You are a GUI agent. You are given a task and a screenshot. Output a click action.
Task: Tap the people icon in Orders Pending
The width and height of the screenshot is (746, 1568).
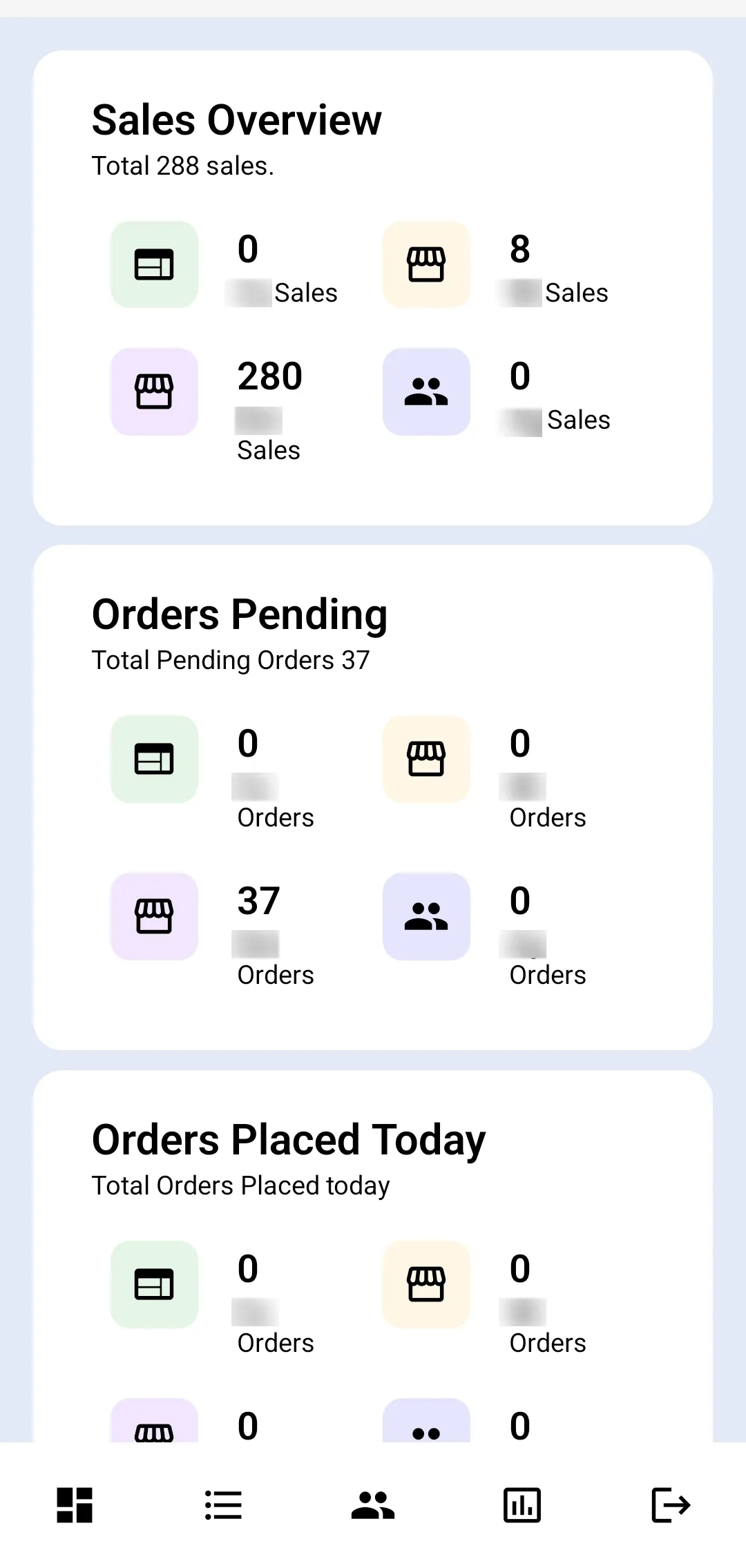(427, 916)
